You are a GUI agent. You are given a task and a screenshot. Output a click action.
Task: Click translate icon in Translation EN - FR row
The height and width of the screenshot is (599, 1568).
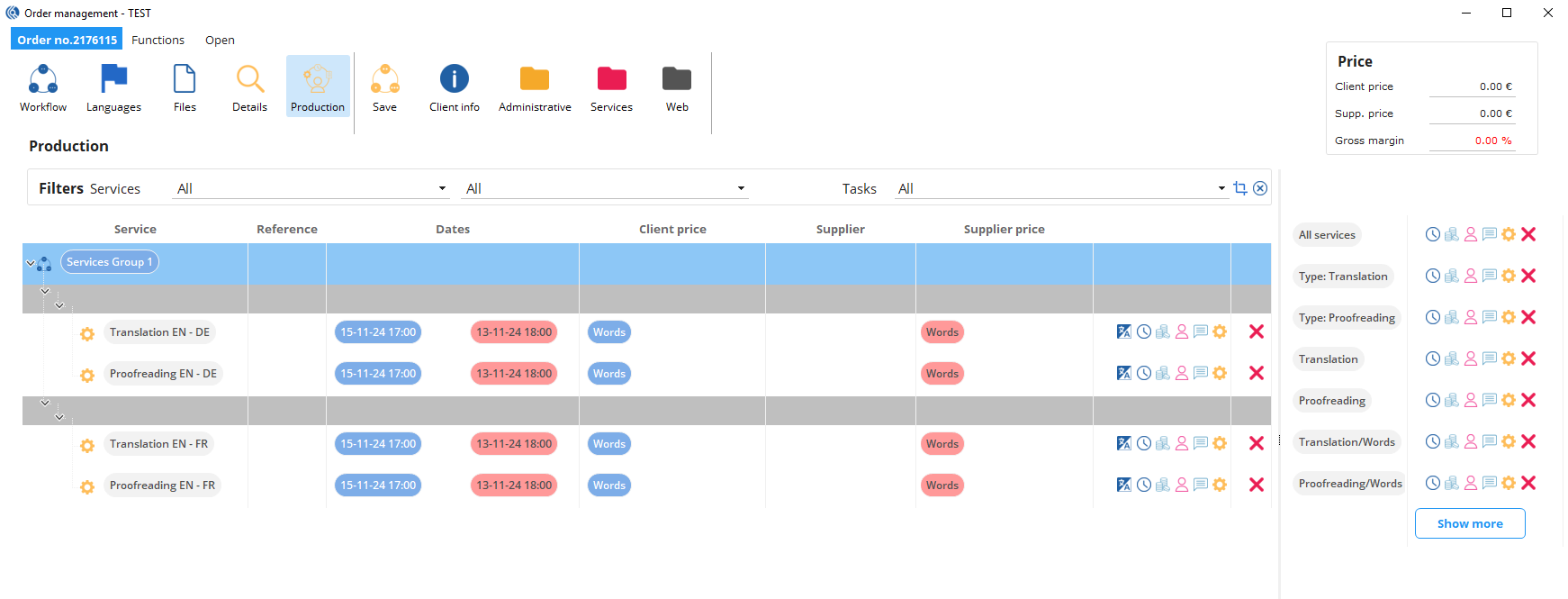1124,443
